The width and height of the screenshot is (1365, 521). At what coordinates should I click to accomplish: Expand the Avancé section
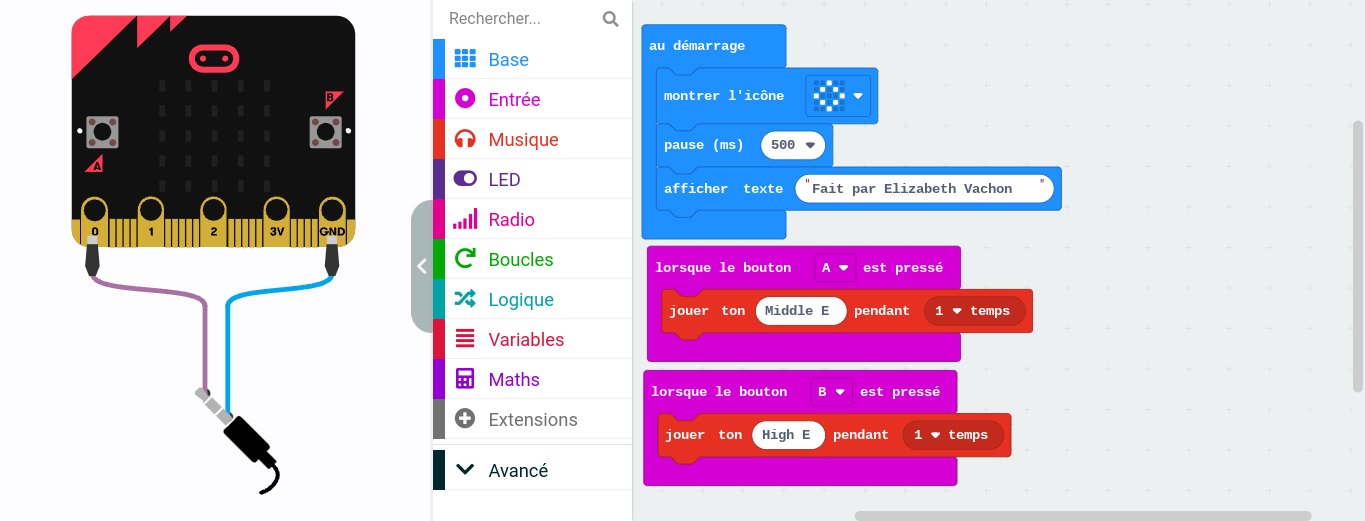pos(532,470)
